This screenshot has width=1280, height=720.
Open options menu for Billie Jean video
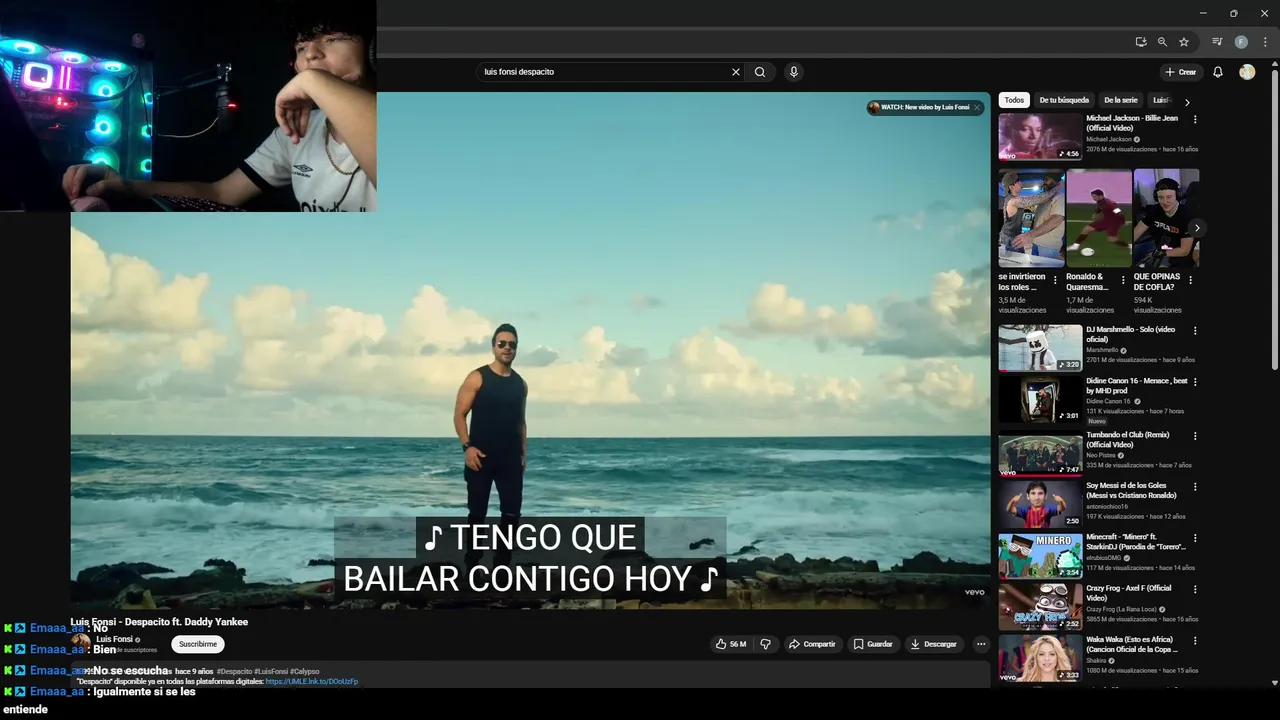[1195, 119]
